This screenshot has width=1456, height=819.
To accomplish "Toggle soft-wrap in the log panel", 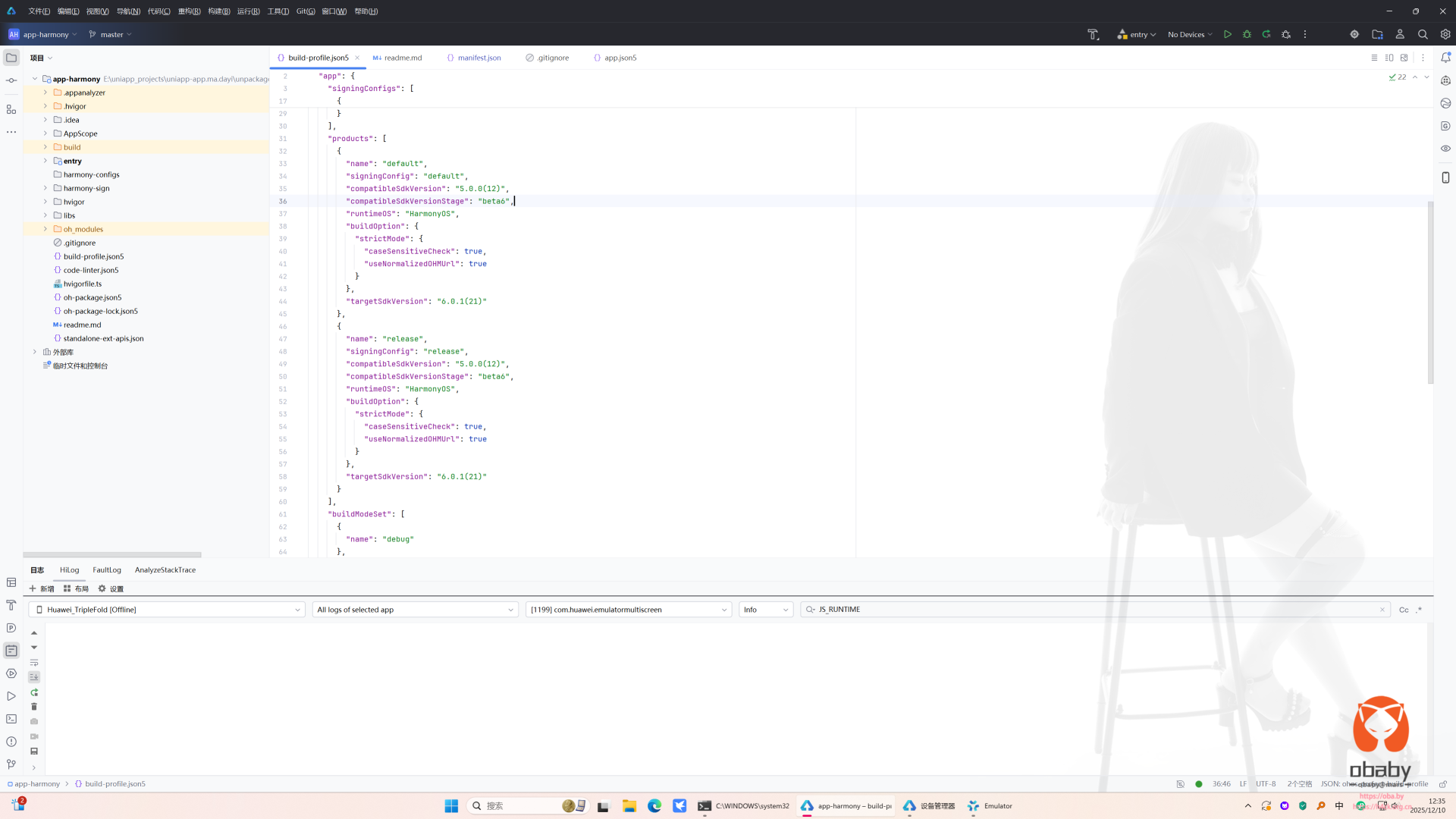I will click(33, 662).
